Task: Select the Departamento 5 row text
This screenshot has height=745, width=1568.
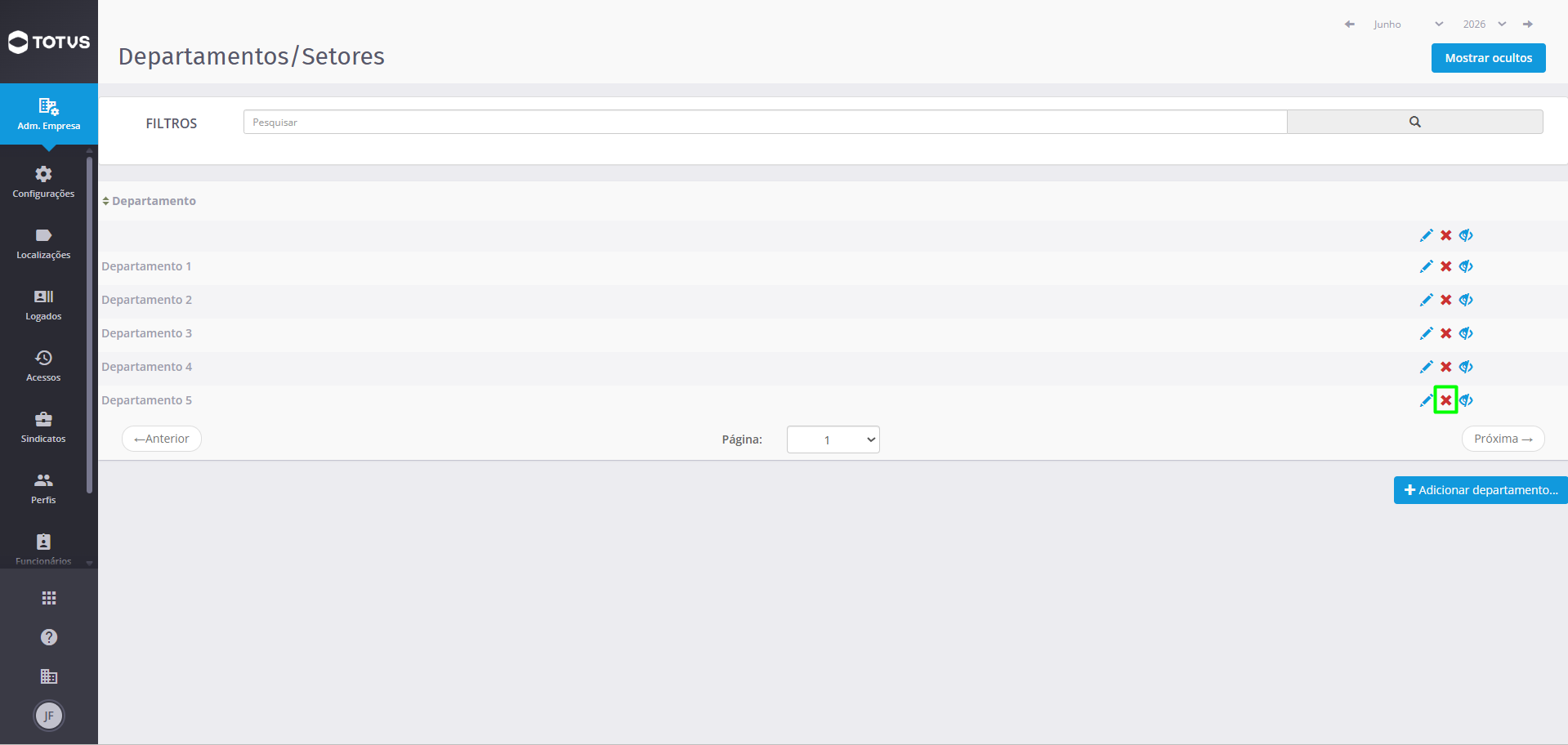Action: coord(146,400)
